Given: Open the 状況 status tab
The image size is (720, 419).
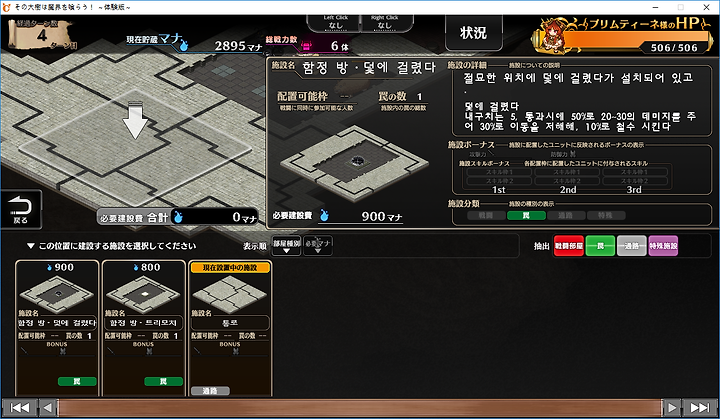Looking at the screenshot, I should [473, 32].
